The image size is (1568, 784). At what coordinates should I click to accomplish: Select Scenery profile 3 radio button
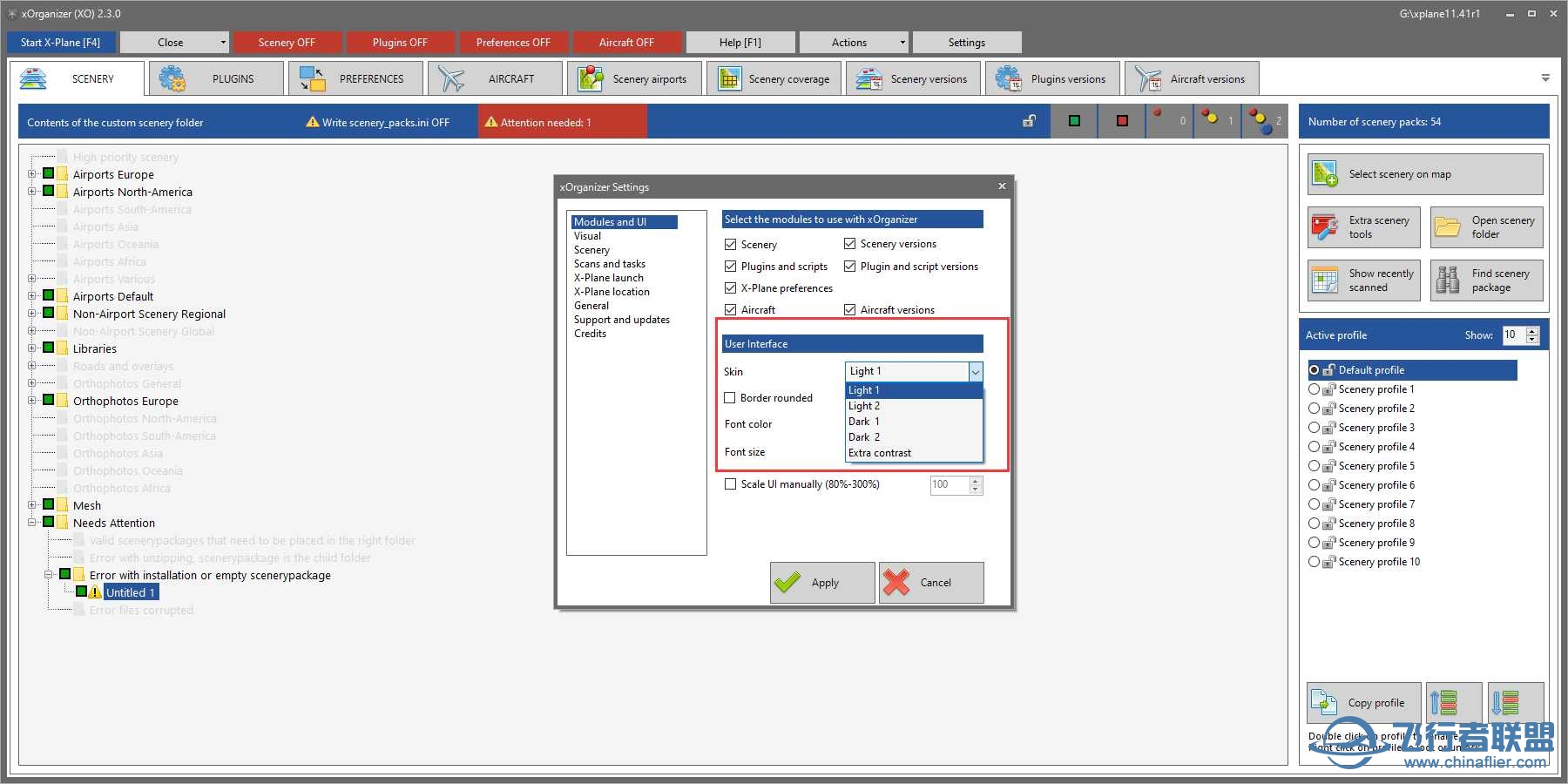click(x=1315, y=428)
